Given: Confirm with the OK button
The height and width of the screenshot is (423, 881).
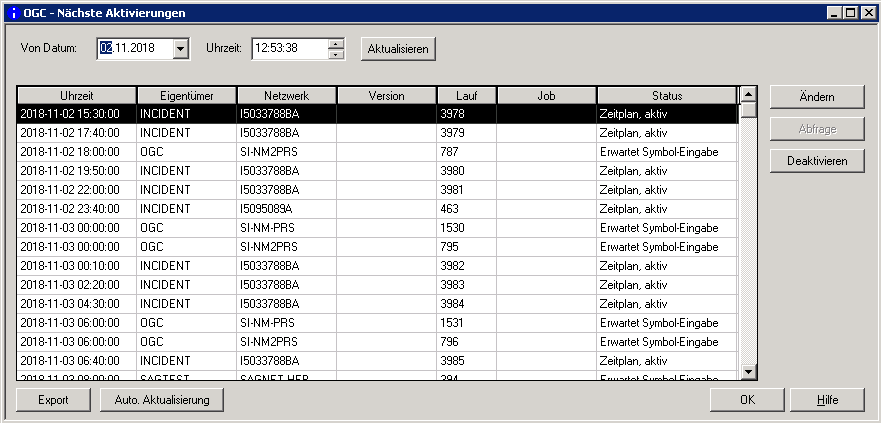Looking at the screenshot, I should (747, 400).
